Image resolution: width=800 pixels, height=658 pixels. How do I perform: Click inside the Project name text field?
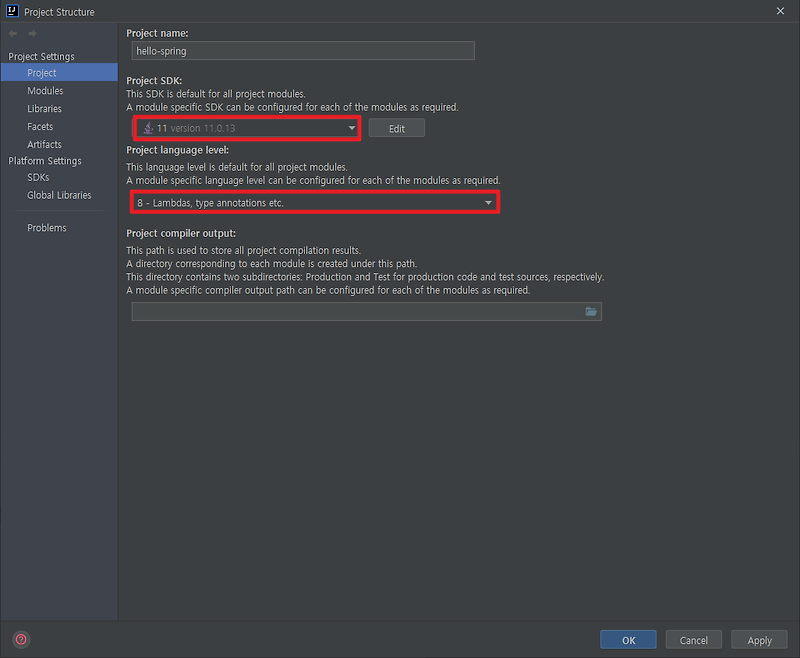300,50
